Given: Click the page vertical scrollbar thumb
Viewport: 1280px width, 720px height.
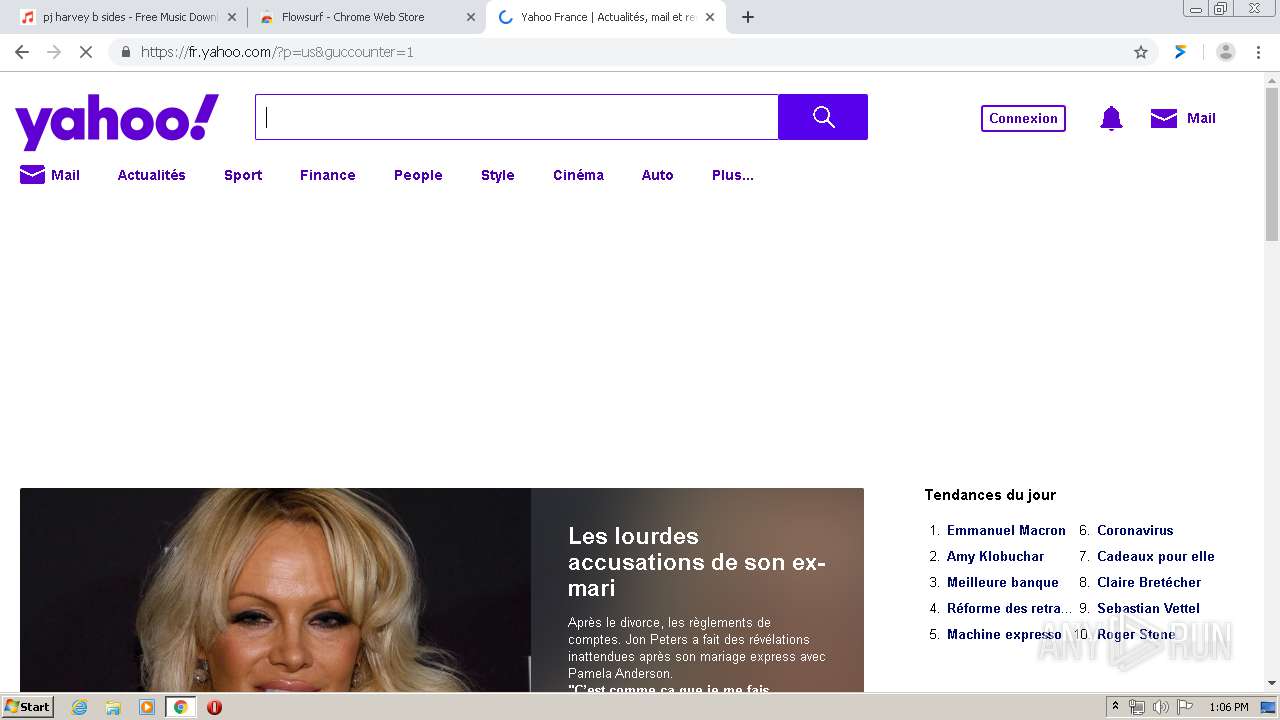Looking at the screenshot, I should [x=1272, y=164].
